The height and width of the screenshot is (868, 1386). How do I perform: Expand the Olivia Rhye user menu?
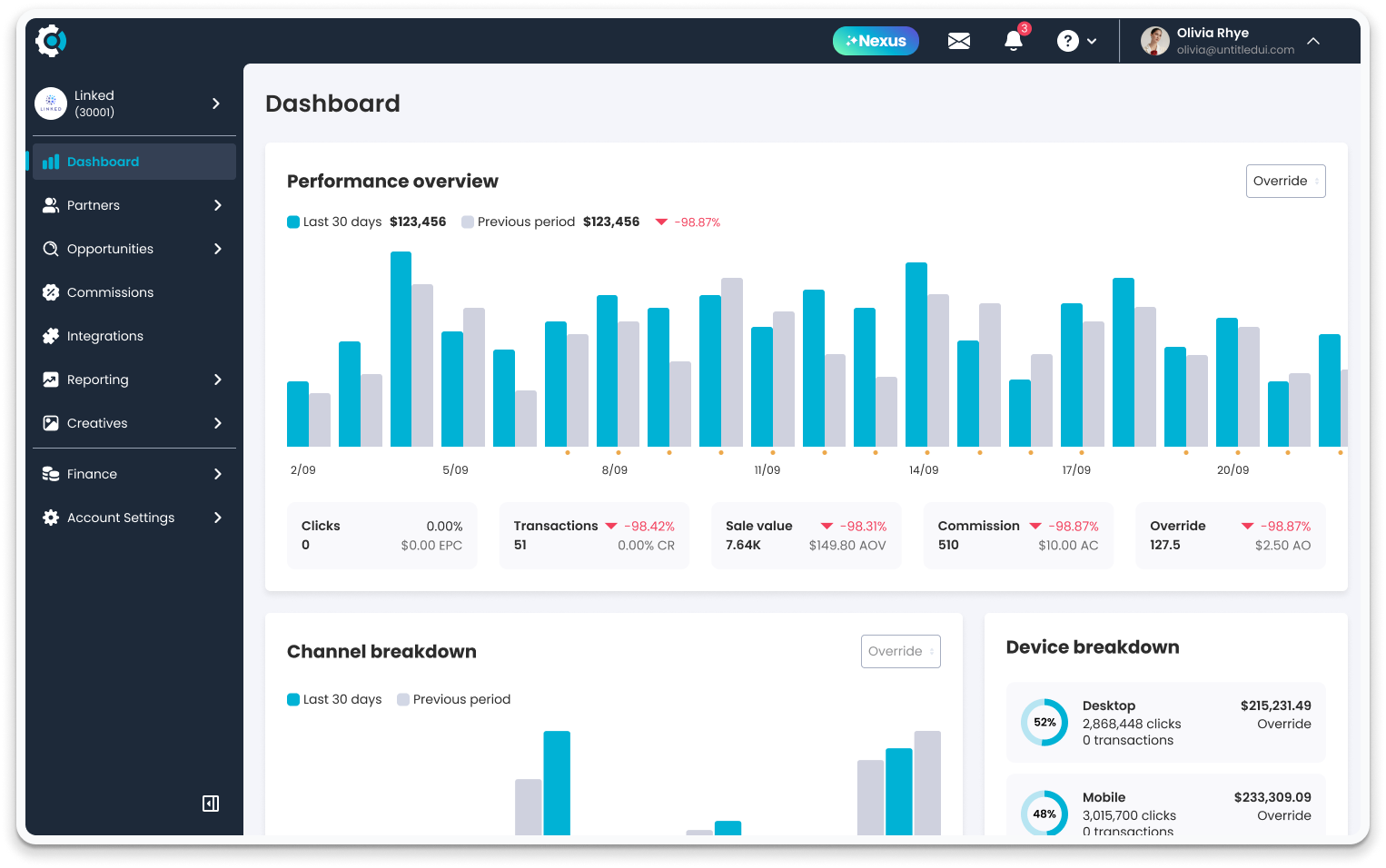(1313, 41)
